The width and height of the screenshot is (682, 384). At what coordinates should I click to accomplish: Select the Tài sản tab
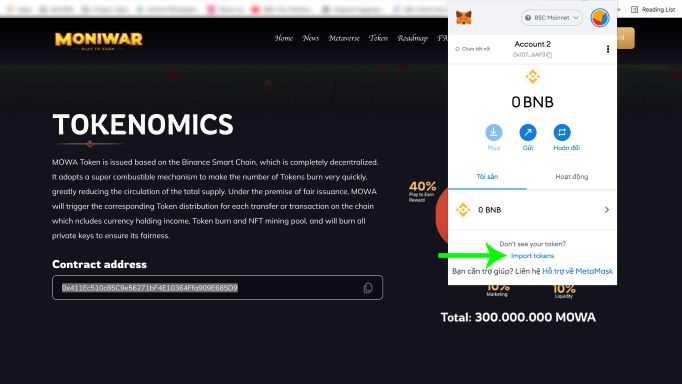[487, 177]
